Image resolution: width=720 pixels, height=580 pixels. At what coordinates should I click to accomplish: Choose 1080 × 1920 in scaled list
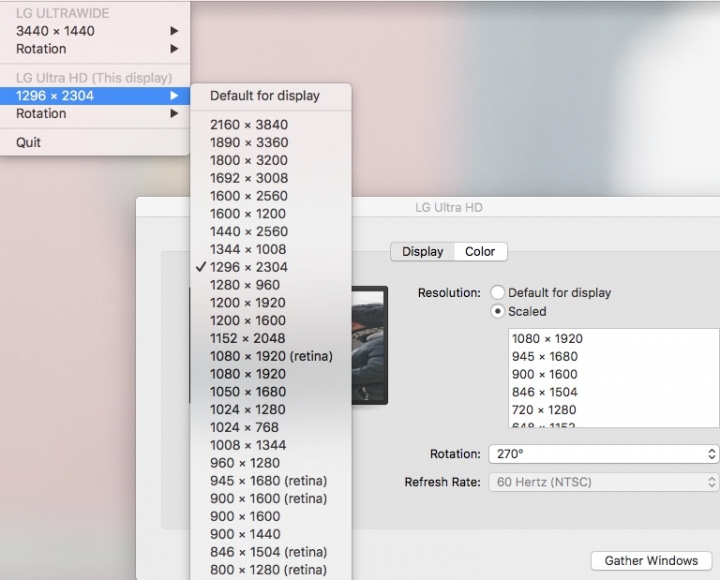[x=614, y=338]
